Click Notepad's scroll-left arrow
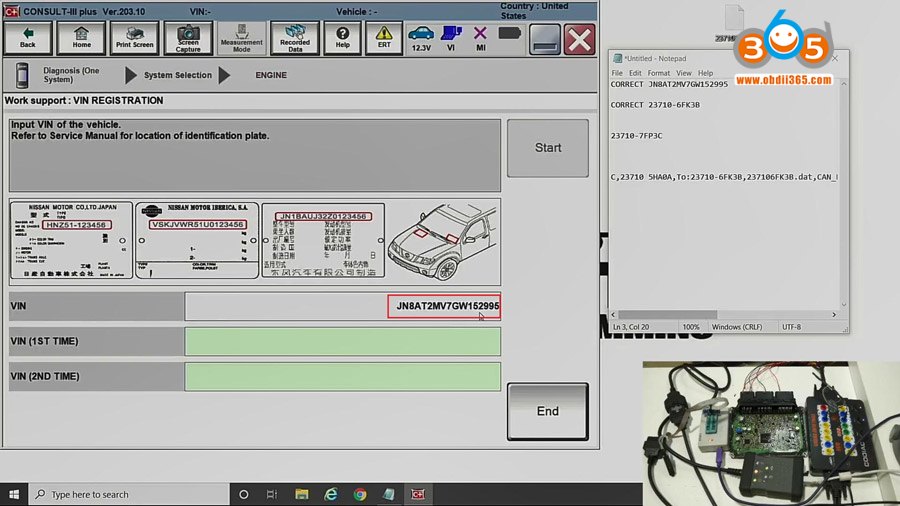 tap(614, 314)
